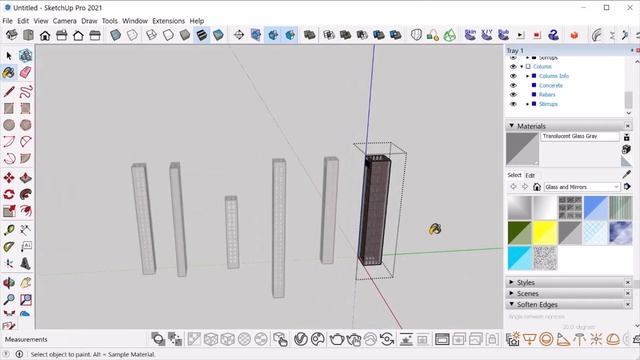Open the Draw menu
Viewport: 640px width, 360px height.
click(89, 21)
